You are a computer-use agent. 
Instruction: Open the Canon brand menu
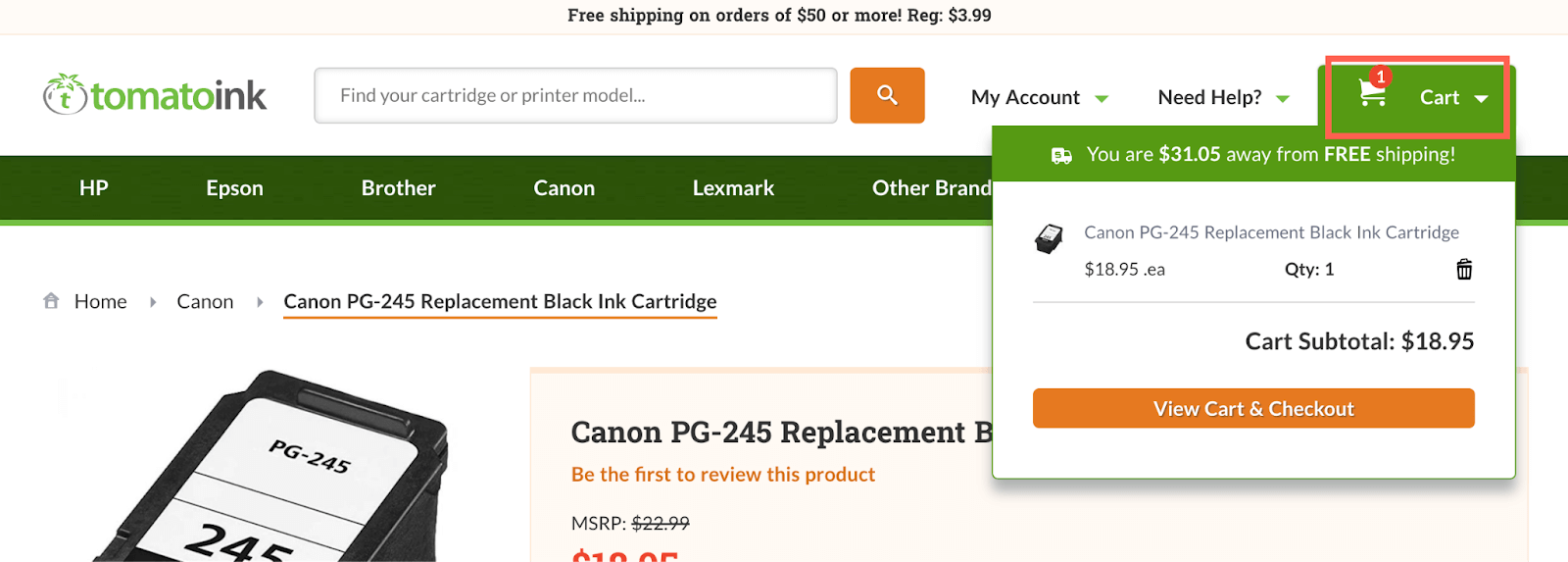(563, 188)
